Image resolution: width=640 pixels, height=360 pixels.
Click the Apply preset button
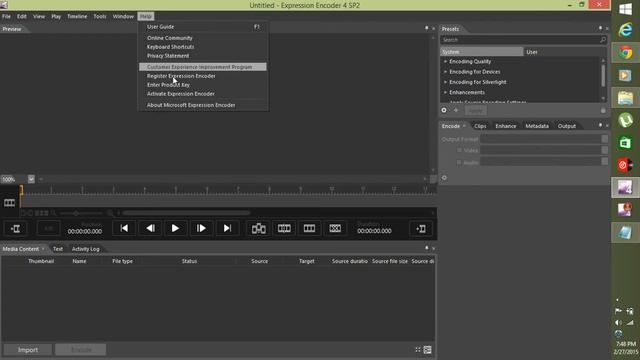point(475,111)
